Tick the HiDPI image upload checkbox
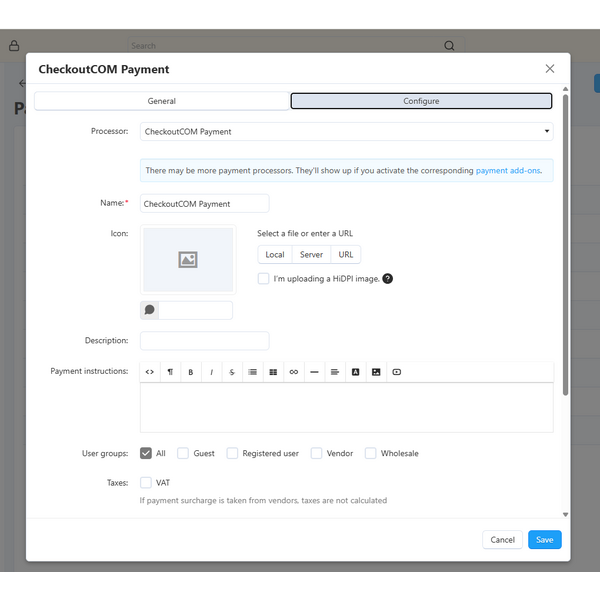Screen dimensions: 600x600 pyautogui.click(x=263, y=279)
